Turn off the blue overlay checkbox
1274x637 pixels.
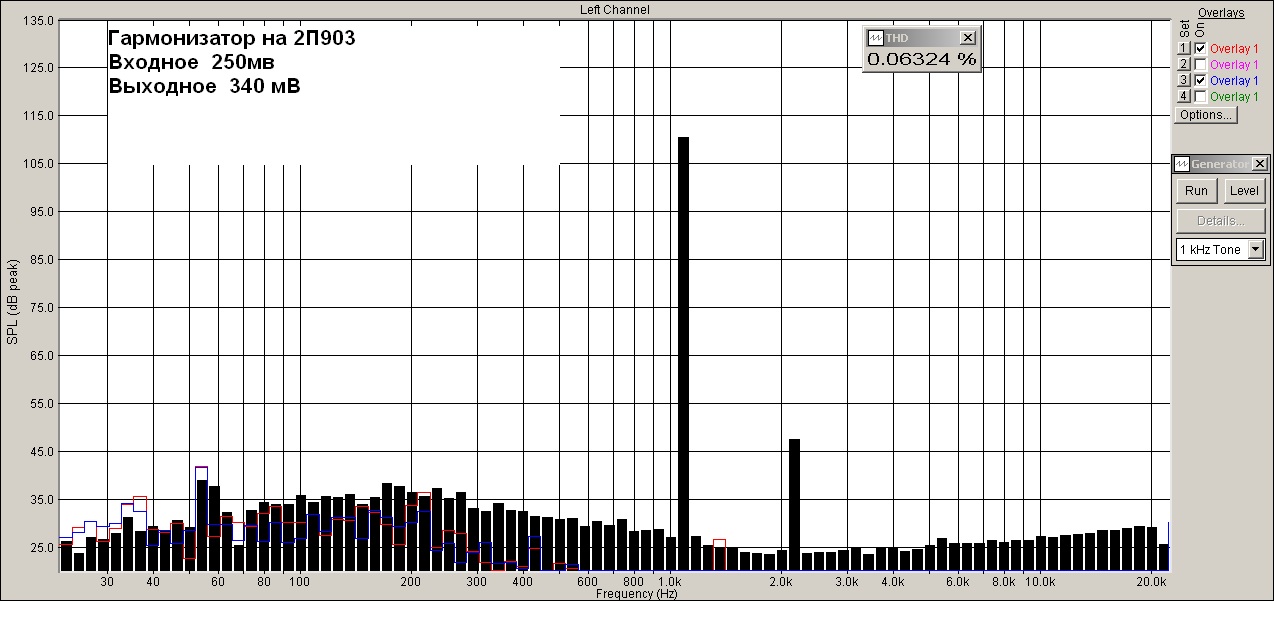[x=1200, y=80]
